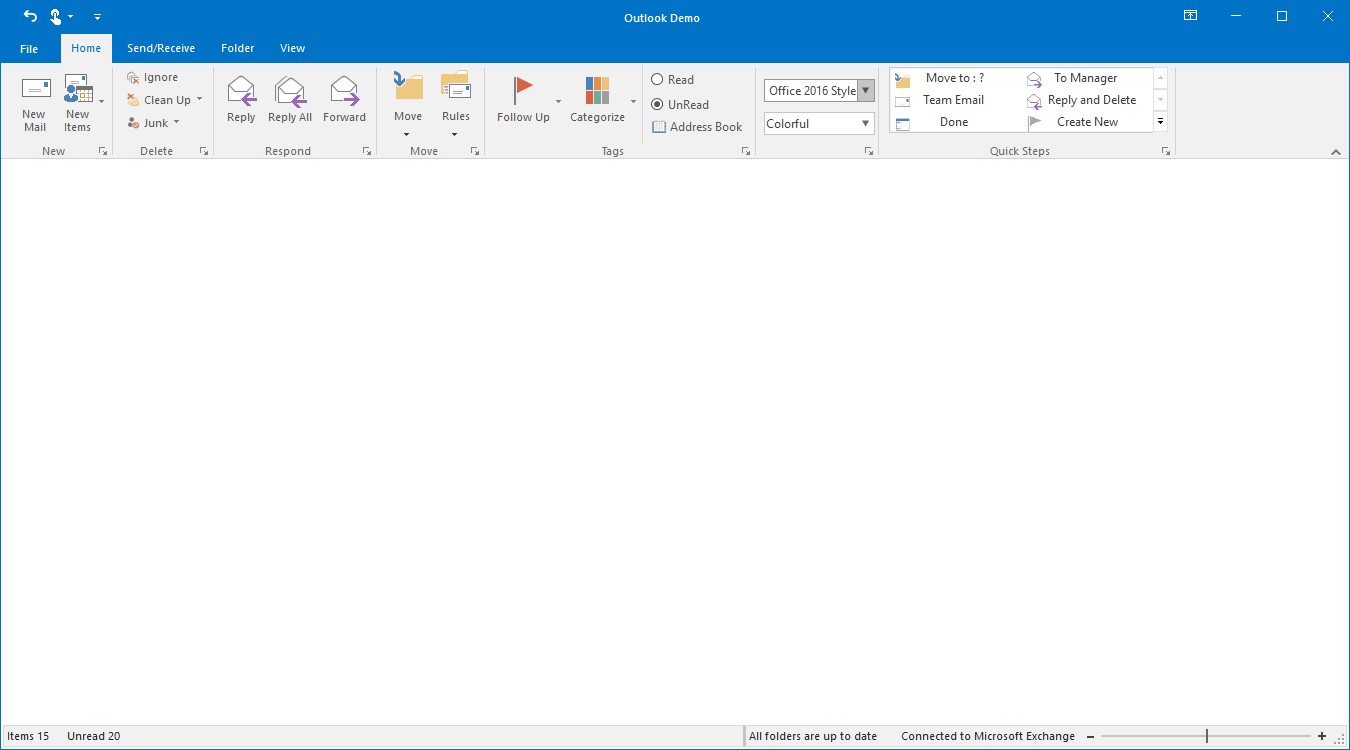The height and width of the screenshot is (750, 1350).
Task: Switch to the Home tab
Action: point(86,48)
